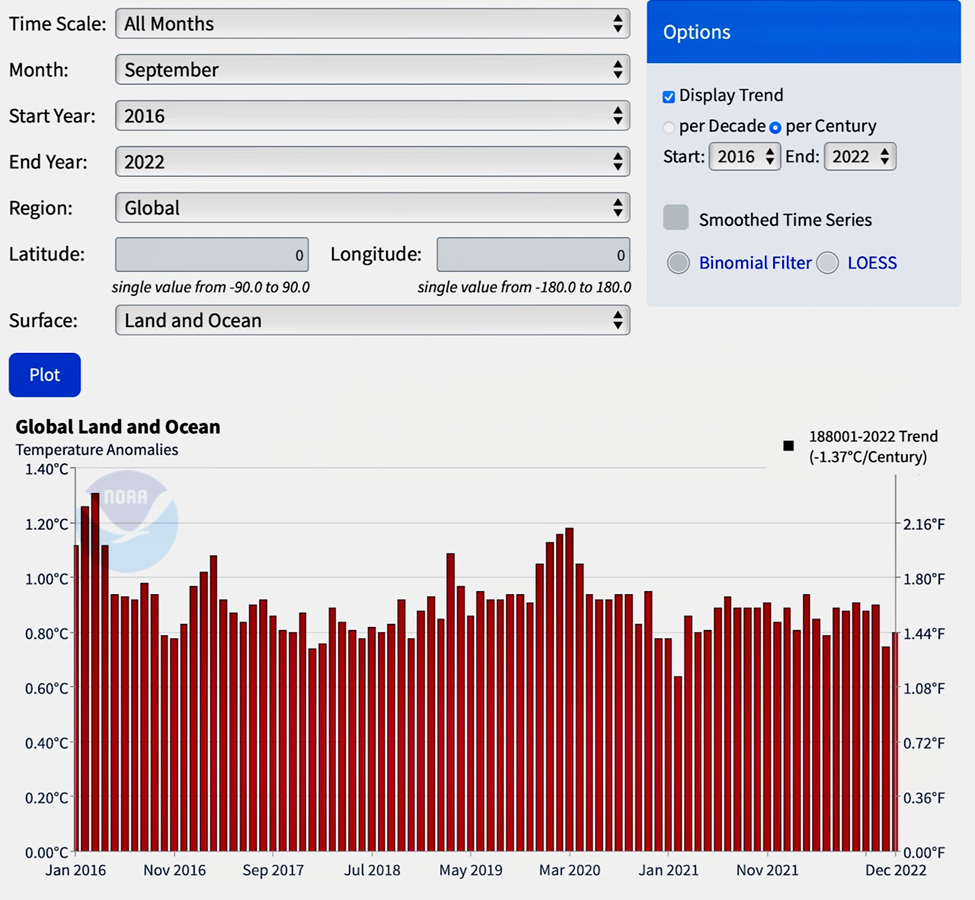Click into the Latitude input field
975x900 pixels.
point(212,255)
